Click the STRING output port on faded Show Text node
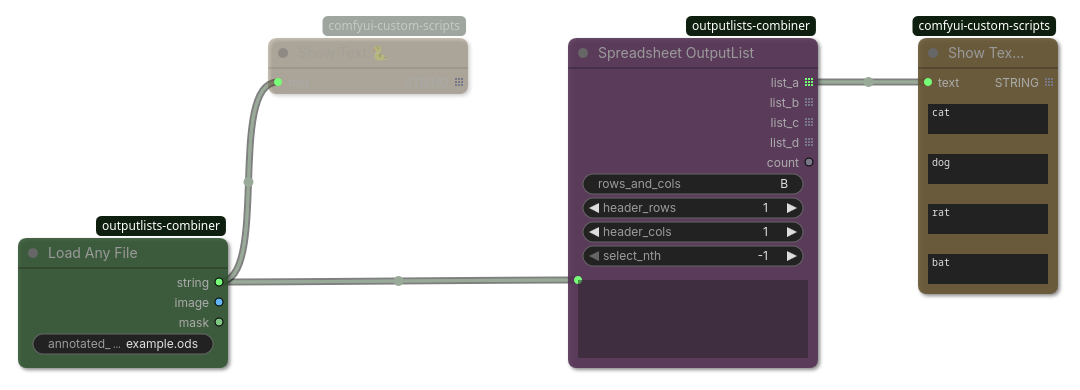 459,82
